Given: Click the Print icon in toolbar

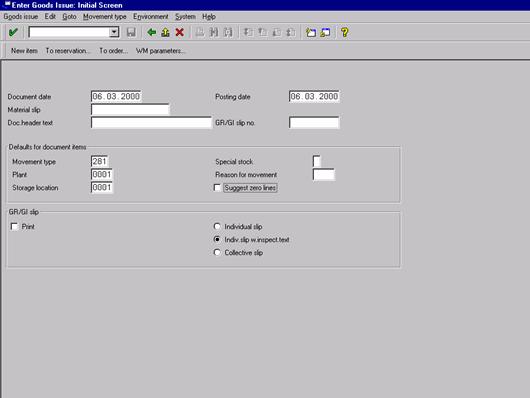Looking at the screenshot, I should tap(200, 32).
